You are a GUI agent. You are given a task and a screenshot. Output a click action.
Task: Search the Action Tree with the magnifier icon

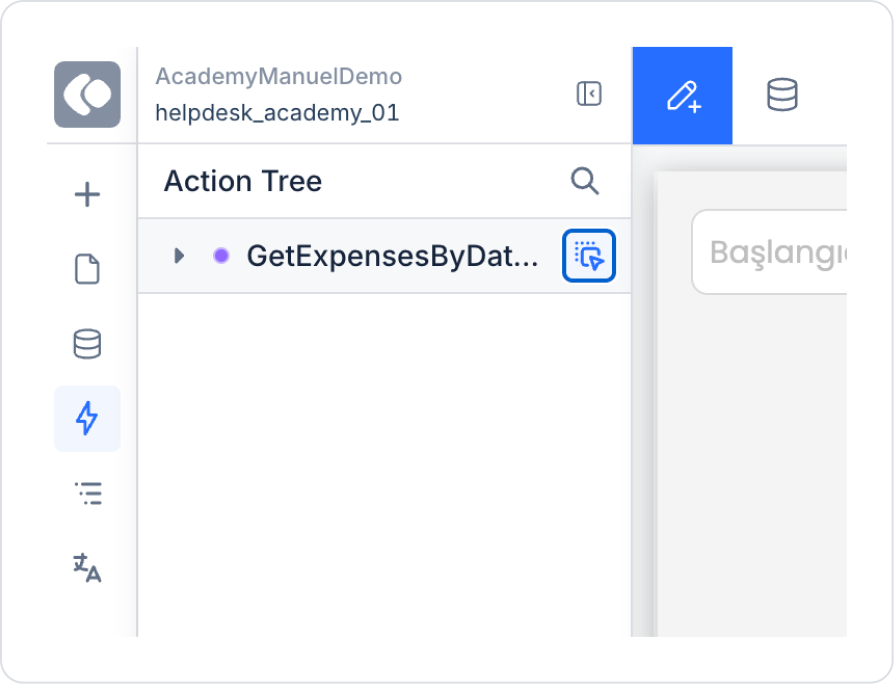[x=585, y=181]
